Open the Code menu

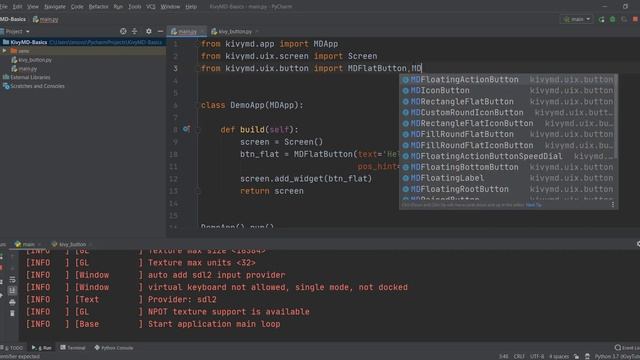pyautogui.click(x=77, y=7)
